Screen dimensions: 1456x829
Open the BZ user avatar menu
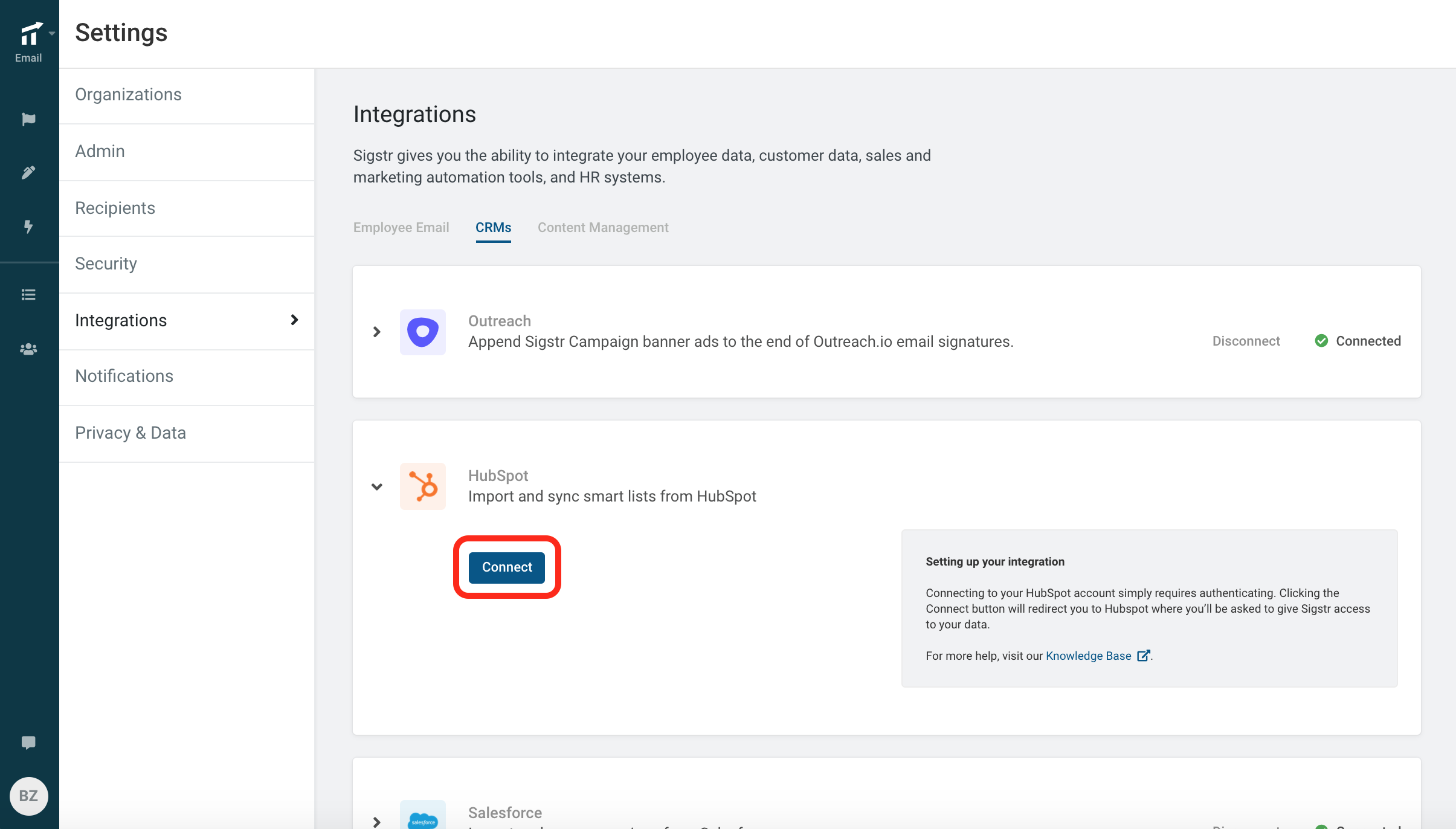(28, 796)
